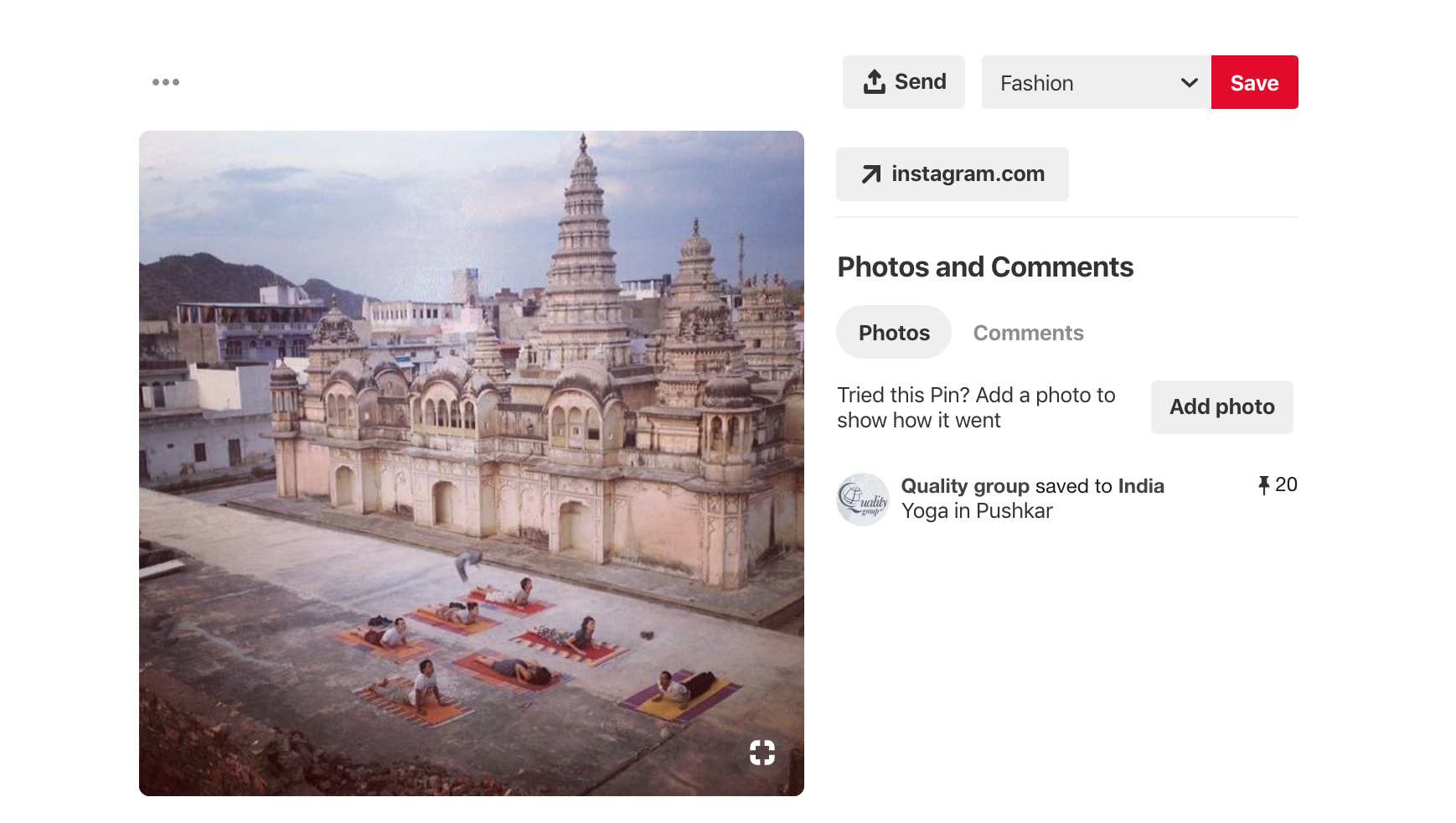
Task: Open the Quality group profile name link
Action: tap(964, 486)
